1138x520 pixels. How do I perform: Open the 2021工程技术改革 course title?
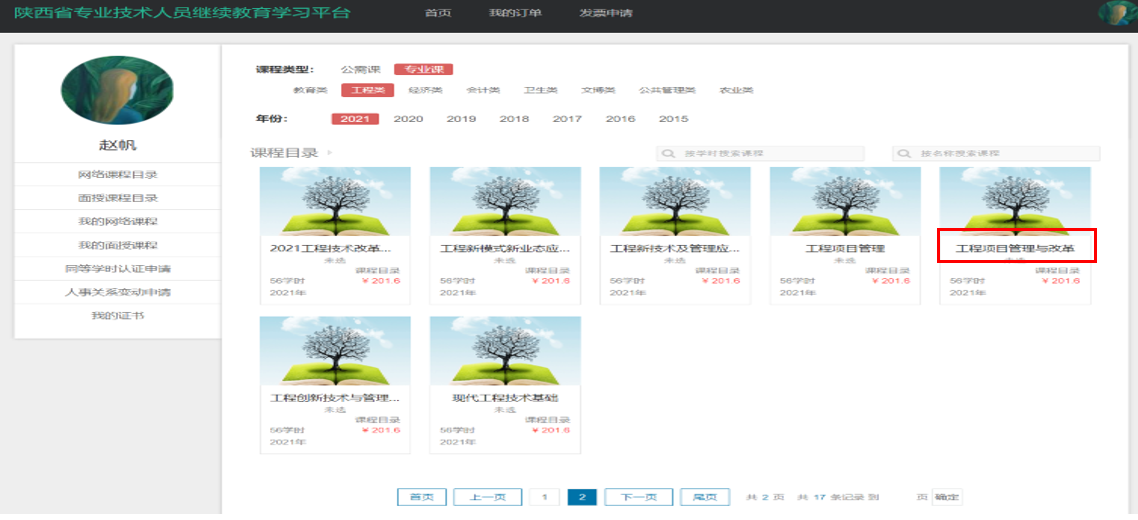coord(335,247)
